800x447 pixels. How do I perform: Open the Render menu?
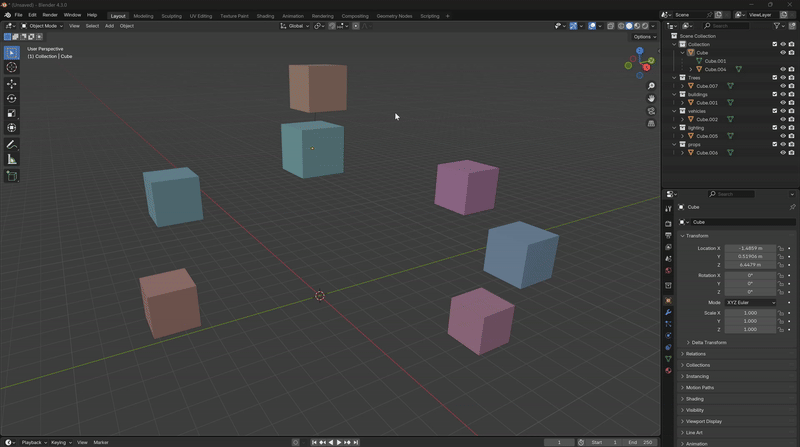pyautogui.click(x=49, y=15)
